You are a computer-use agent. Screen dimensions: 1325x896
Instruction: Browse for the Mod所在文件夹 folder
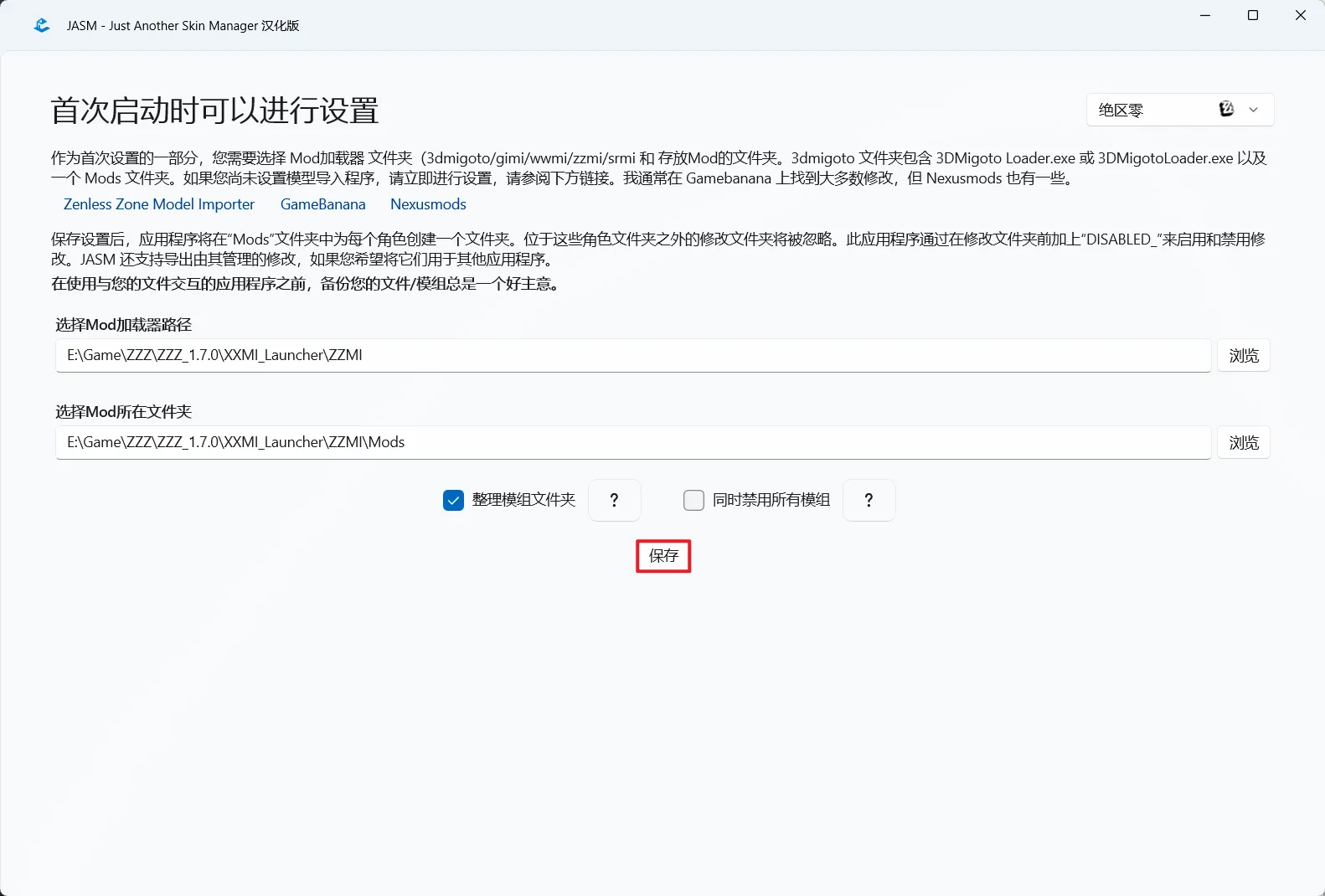1244,442
